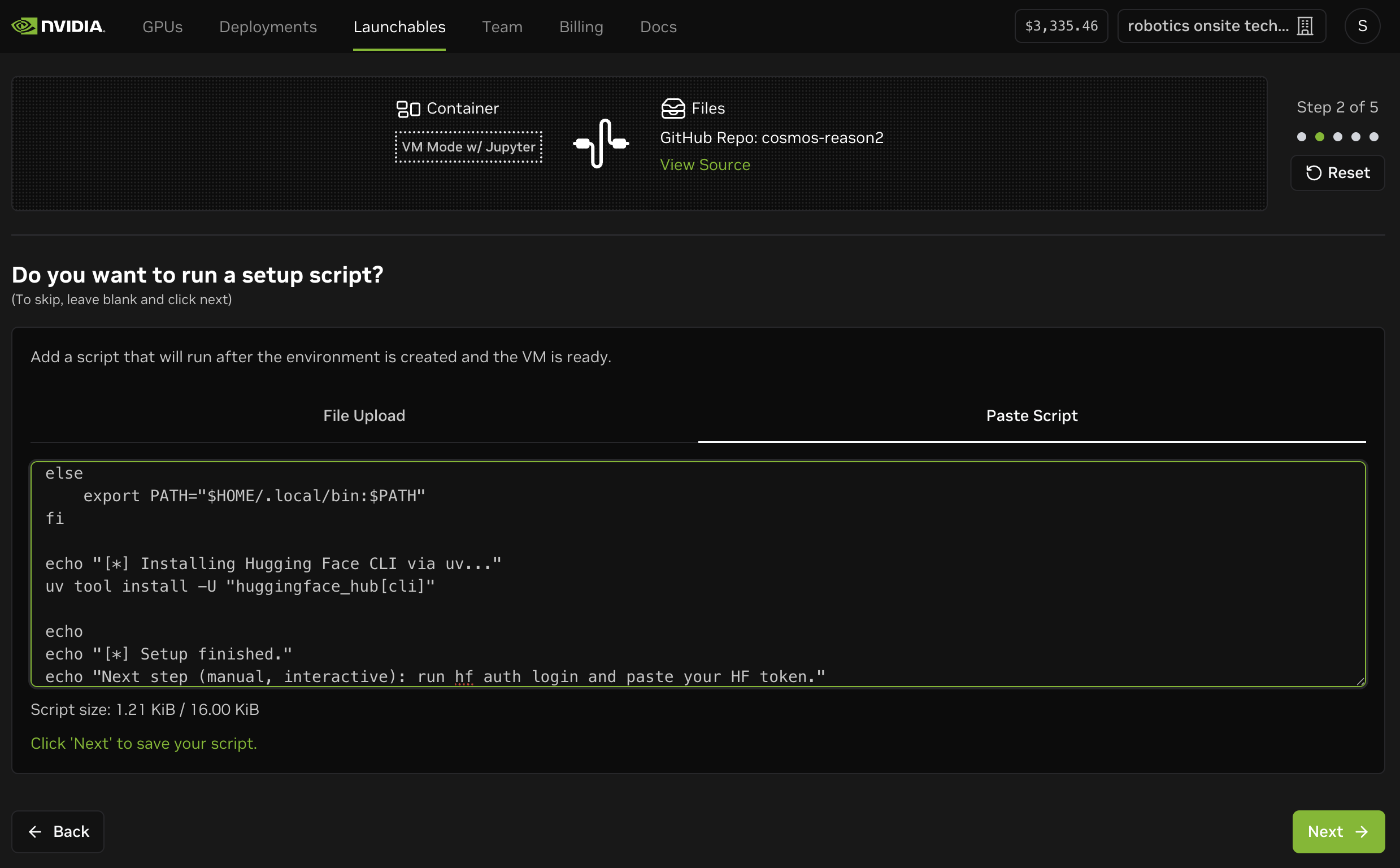The image size is (1400, 868).
Task: Click the Reset circular-arrow icon
Action: click(x=1315, y=173)
